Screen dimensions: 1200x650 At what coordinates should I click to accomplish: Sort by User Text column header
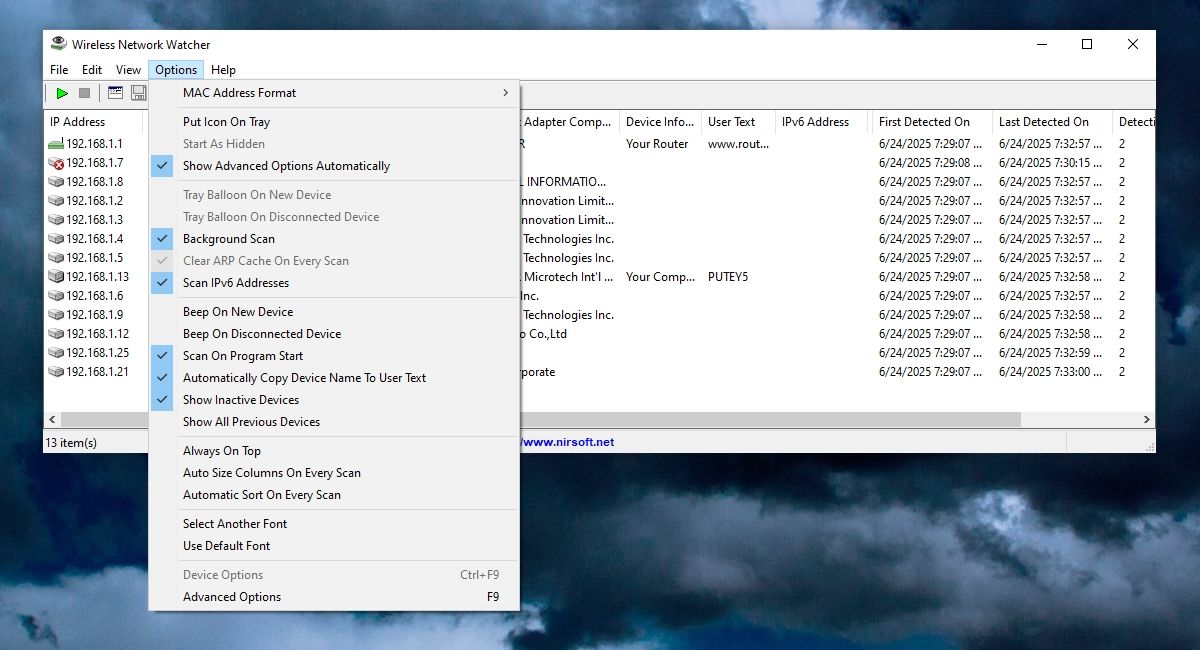738,122
